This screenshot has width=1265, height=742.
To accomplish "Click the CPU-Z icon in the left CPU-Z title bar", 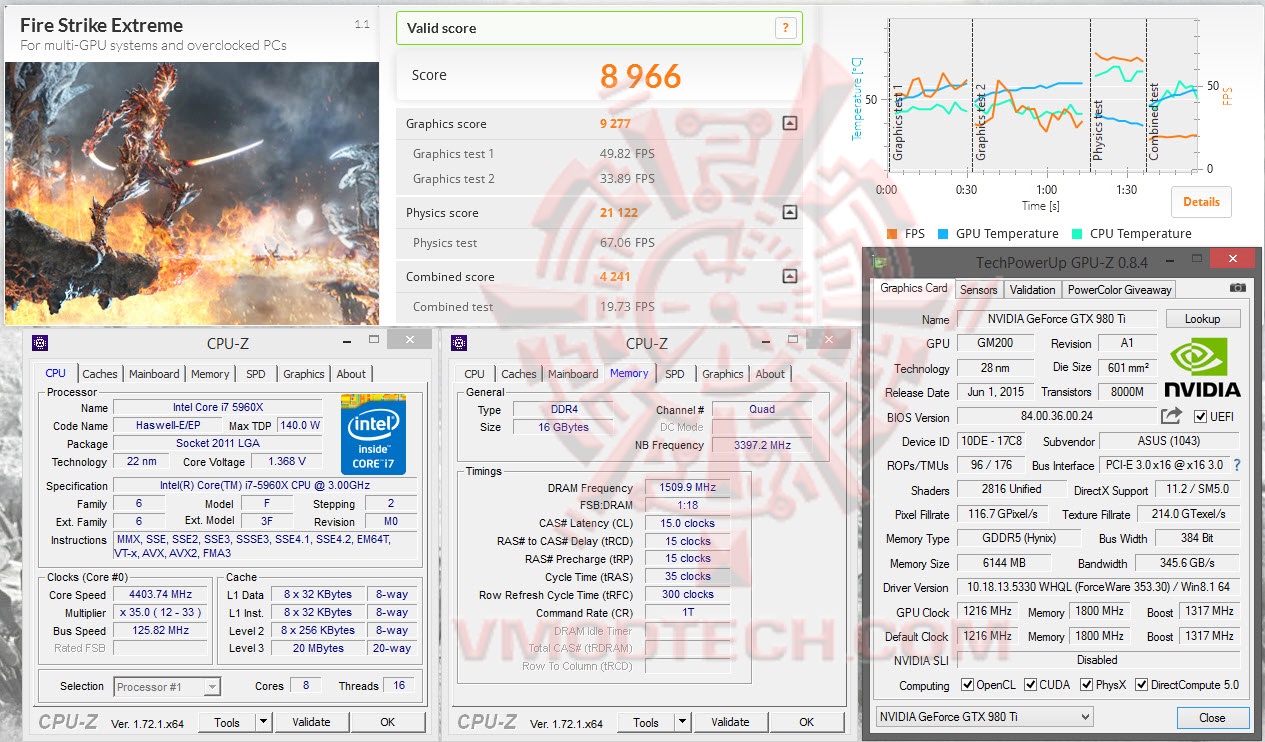I will pyautogui.click(x=40, y=343).
